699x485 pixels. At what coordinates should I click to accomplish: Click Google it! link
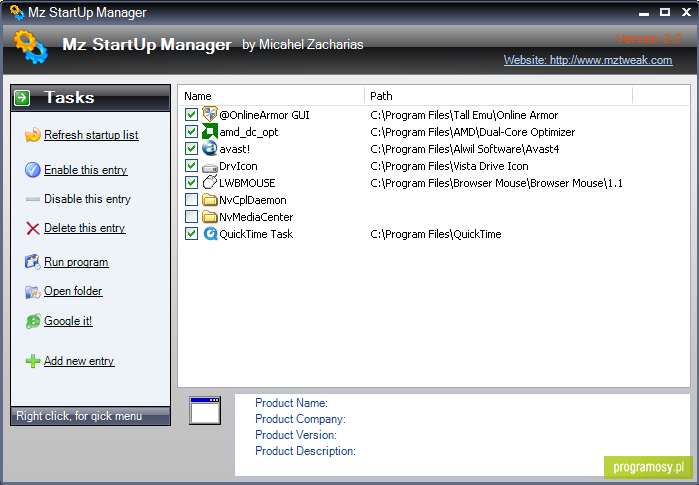(x=68, y=321)
